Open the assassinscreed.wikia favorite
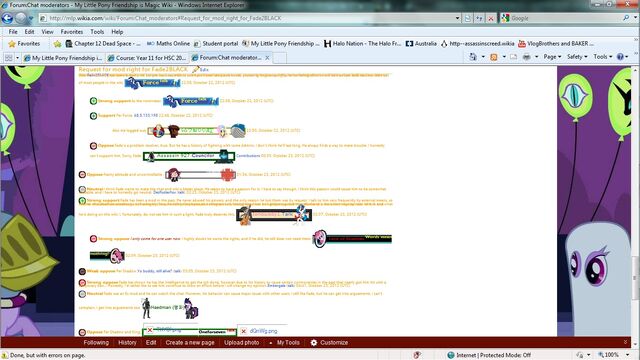The height and width of the screenshot is (360, 640). coord(478,43)
